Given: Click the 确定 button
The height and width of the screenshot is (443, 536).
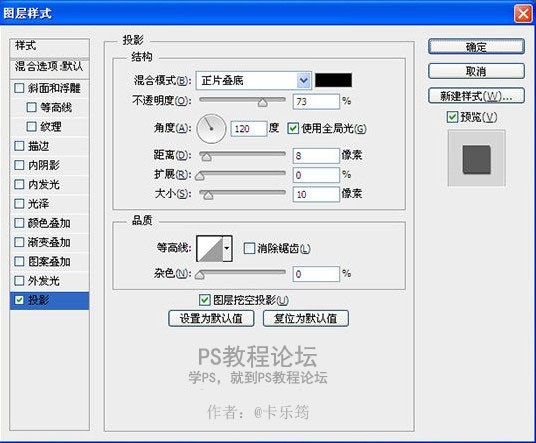Looking at the screenshot, I should [x=476, y=46].
